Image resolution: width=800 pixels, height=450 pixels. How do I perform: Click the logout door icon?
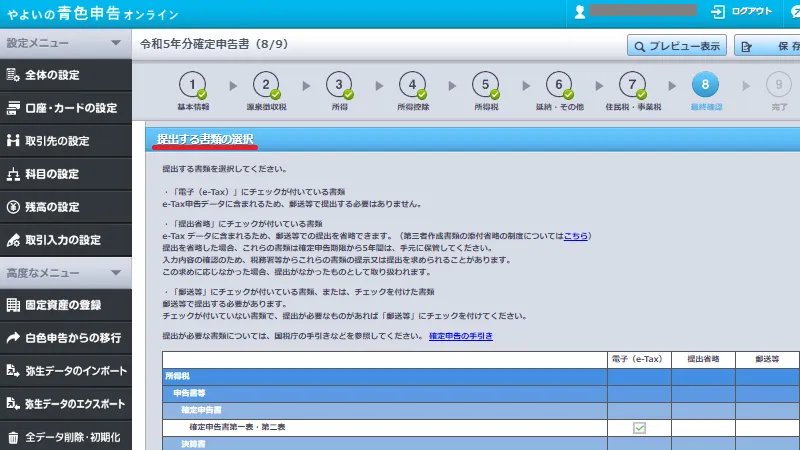(718, 12)
